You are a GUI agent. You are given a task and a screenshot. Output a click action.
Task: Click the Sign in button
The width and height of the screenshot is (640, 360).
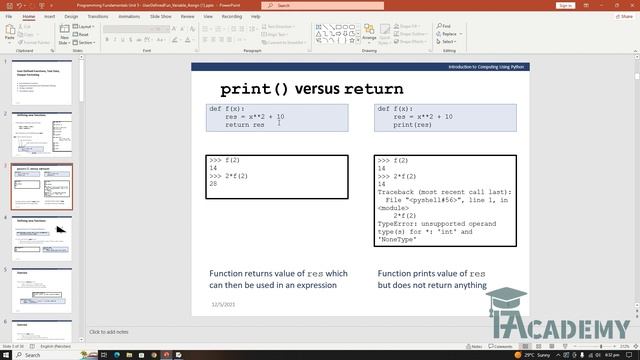coord(565,5)
